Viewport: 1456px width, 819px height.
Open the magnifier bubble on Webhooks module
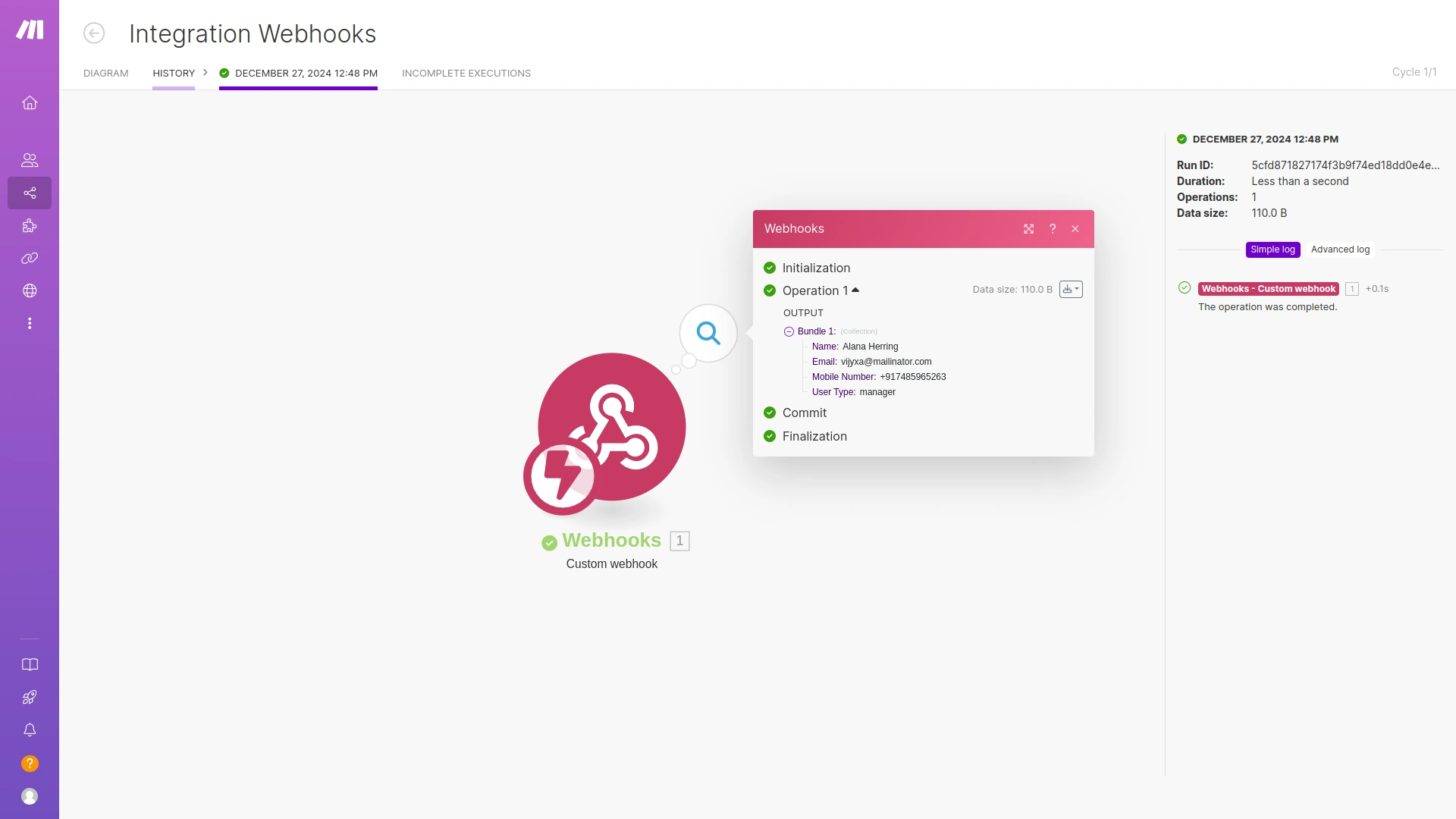[x=707, y=333]
